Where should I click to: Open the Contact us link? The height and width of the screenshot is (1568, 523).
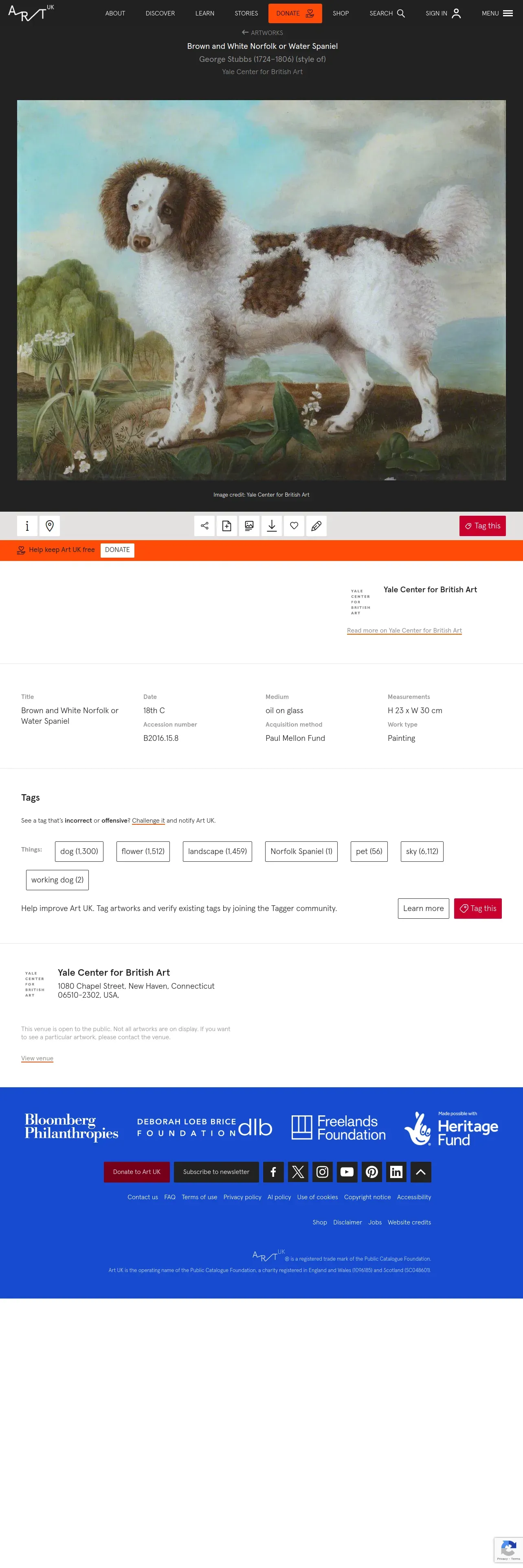coord(143,1197)
